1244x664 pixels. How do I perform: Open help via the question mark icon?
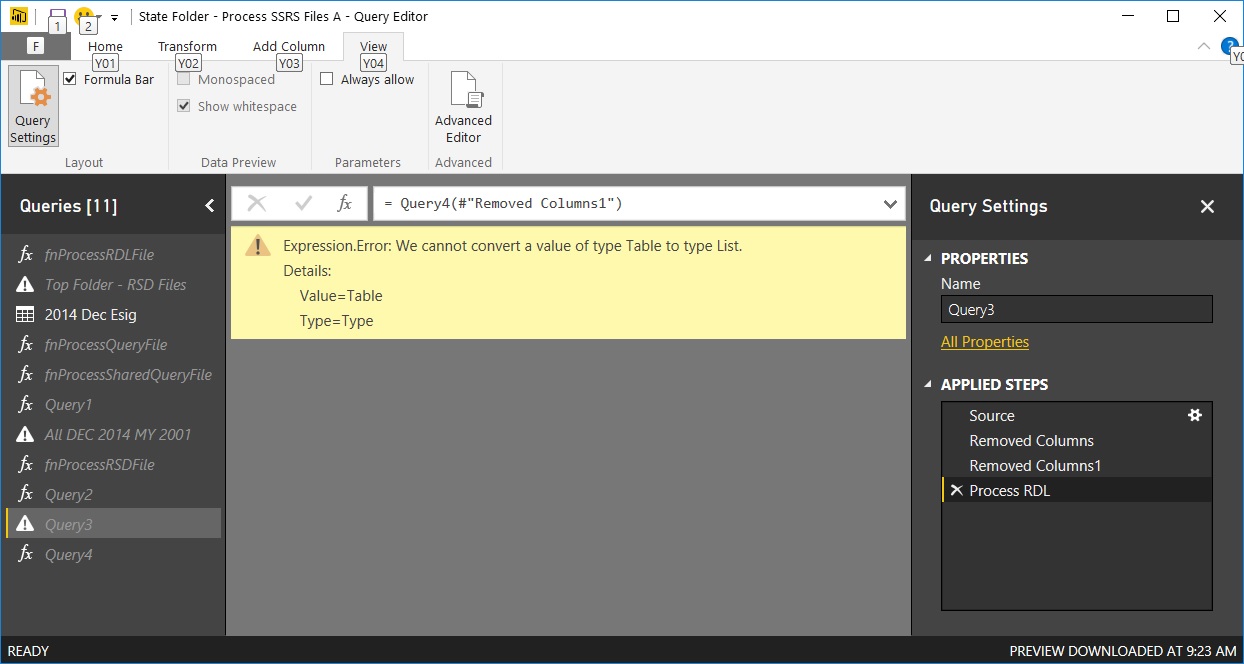(x=1229, y=45)
